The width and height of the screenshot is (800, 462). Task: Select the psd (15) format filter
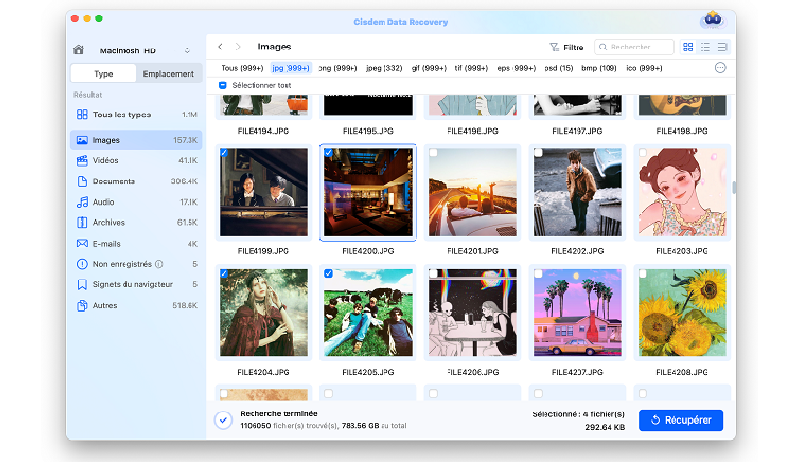click(560, 68)
